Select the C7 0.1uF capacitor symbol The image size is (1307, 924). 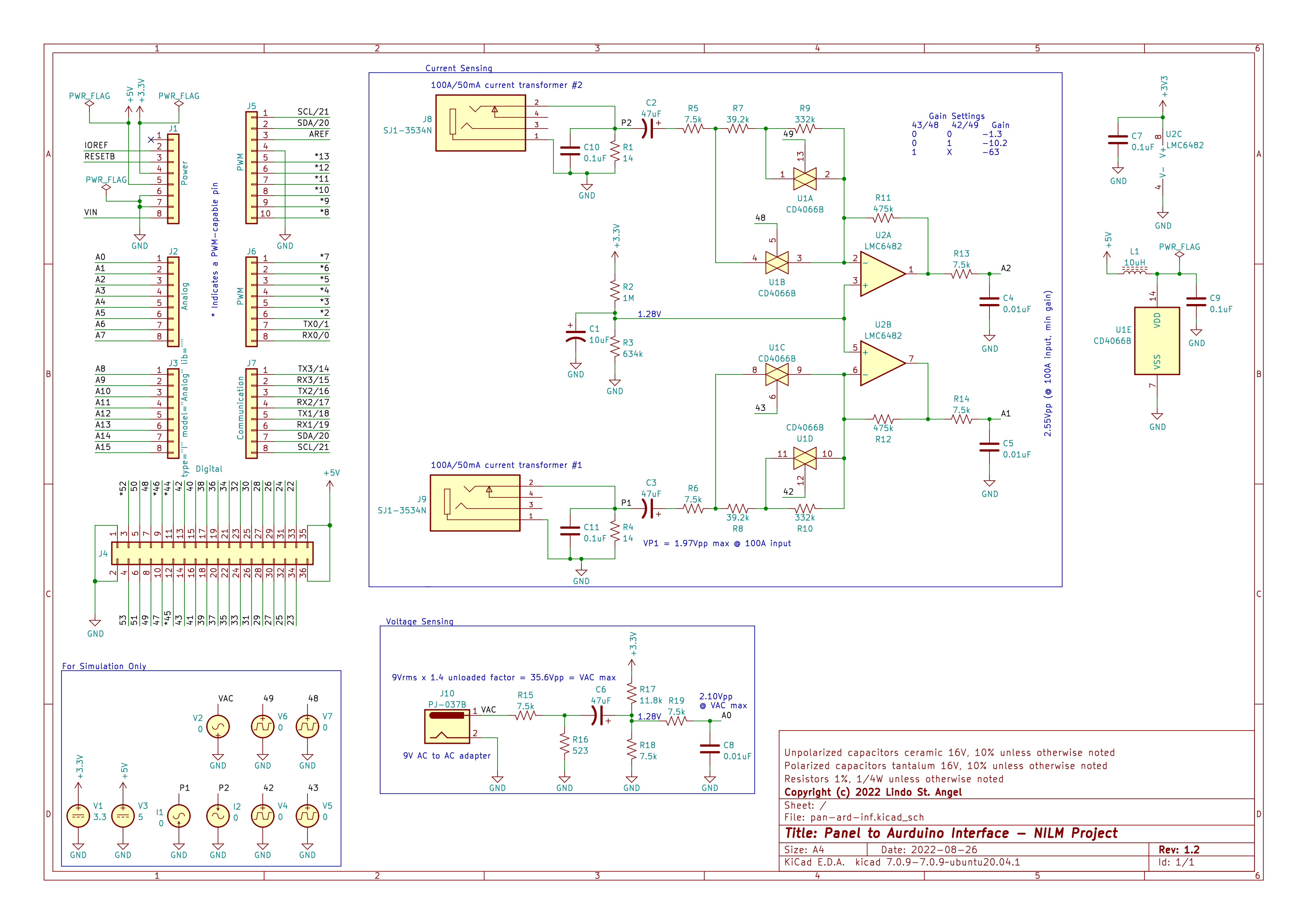pos(1118,140)
